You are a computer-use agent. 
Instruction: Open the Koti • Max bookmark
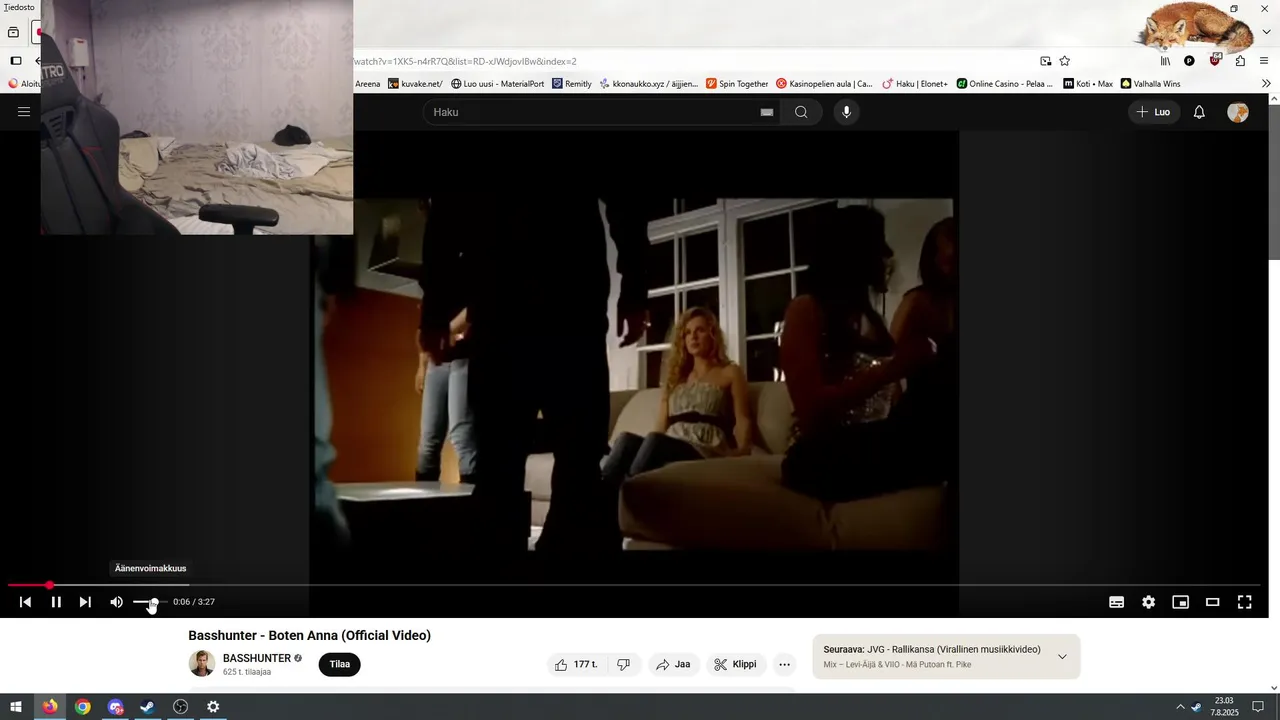point(1088,84)
